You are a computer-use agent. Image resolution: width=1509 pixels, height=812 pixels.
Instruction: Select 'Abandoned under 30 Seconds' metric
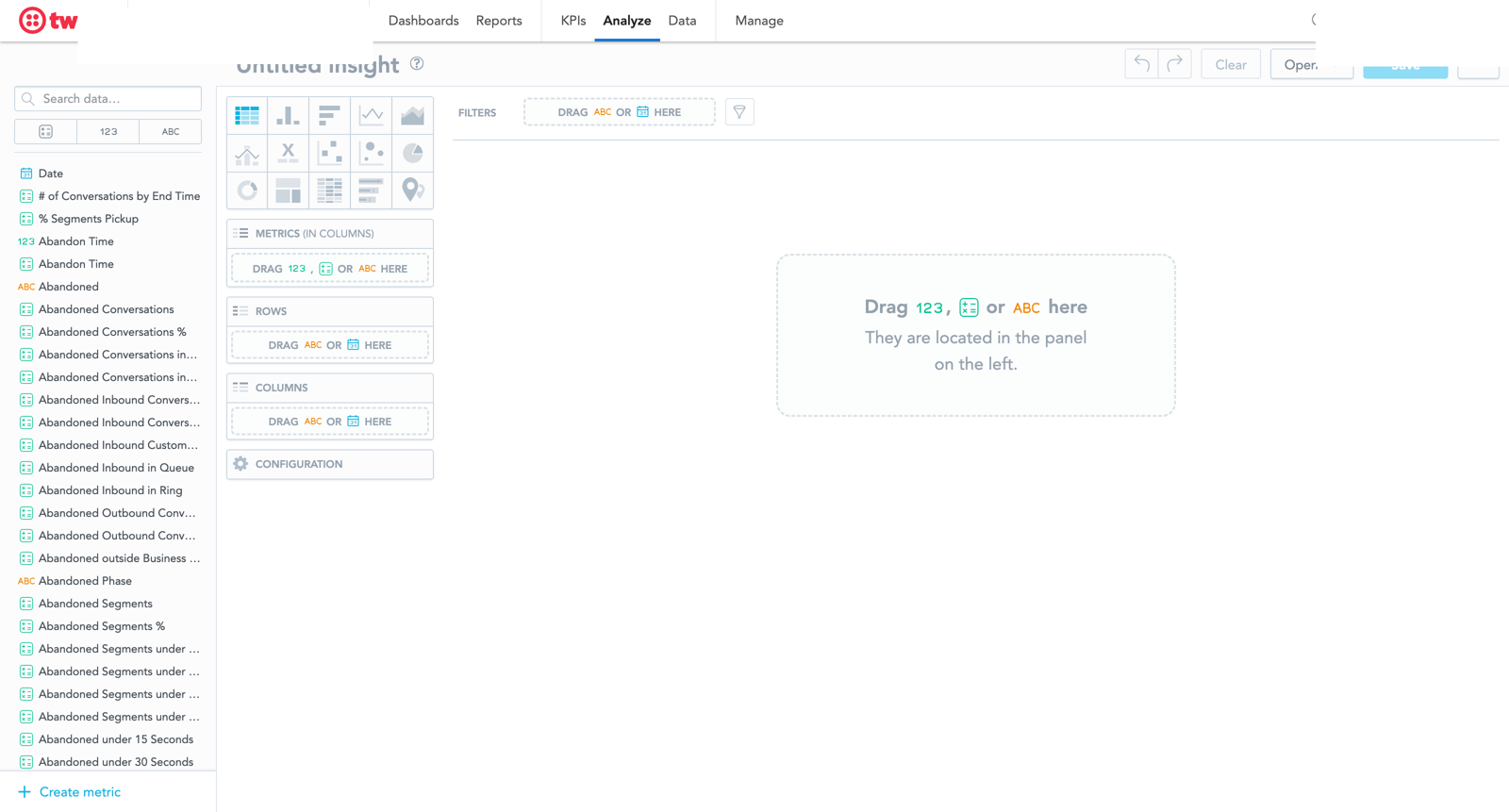click(108, 762)
